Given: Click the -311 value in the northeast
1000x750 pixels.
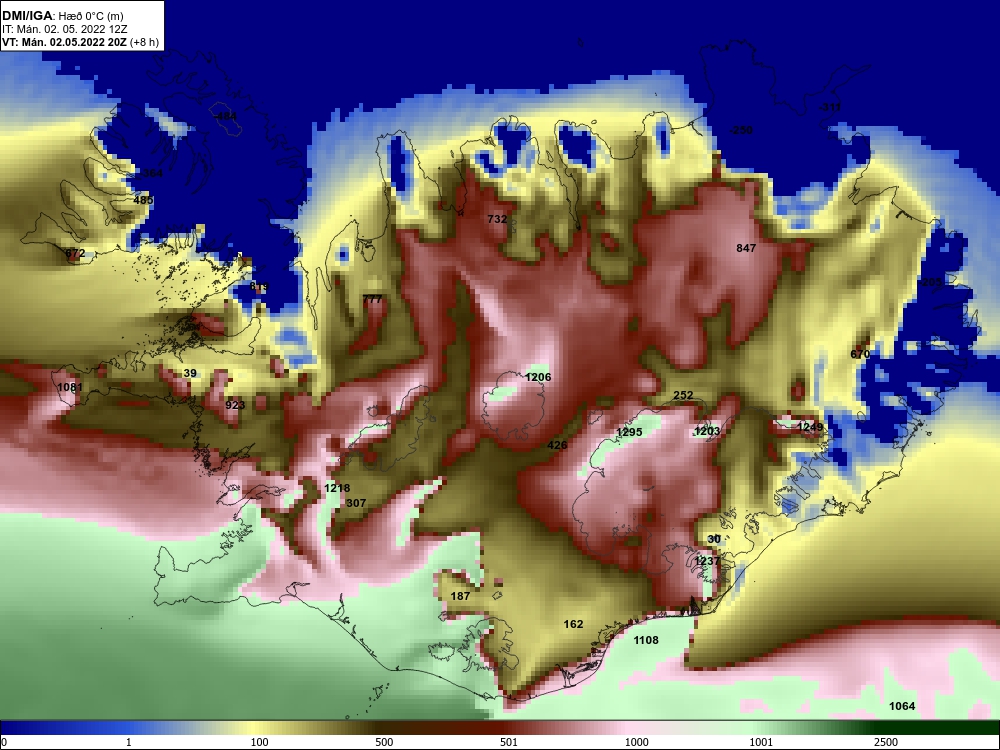Looking at the screenshot, I should tap(830, 107).
